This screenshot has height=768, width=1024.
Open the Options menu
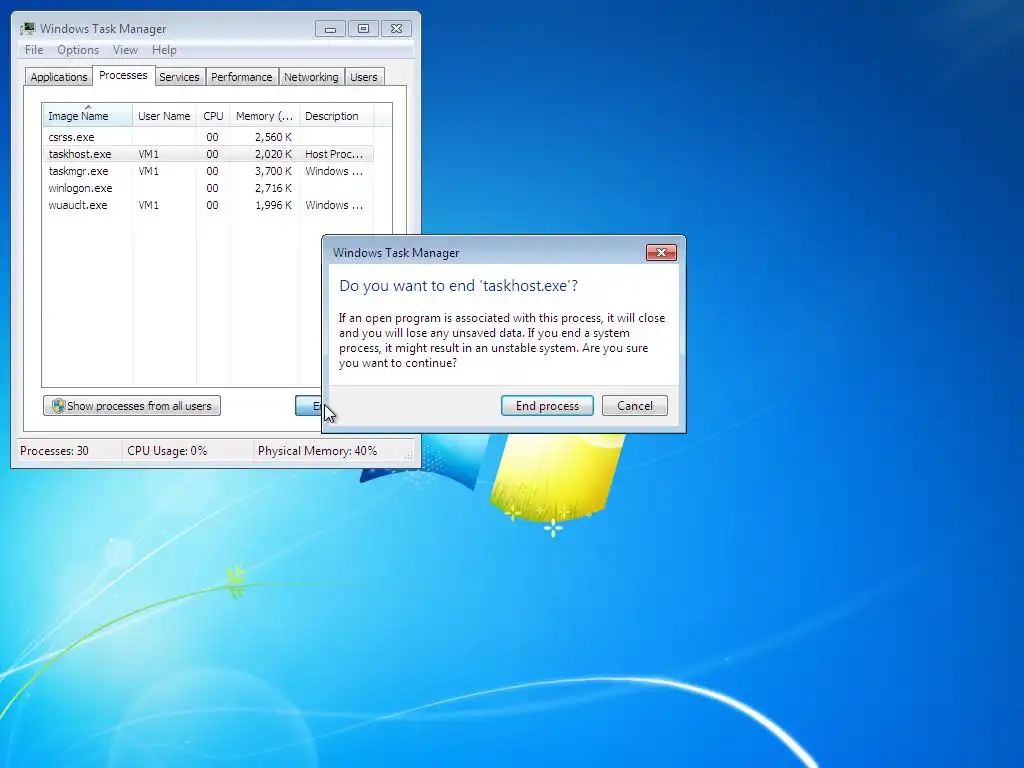coord(78,50)
